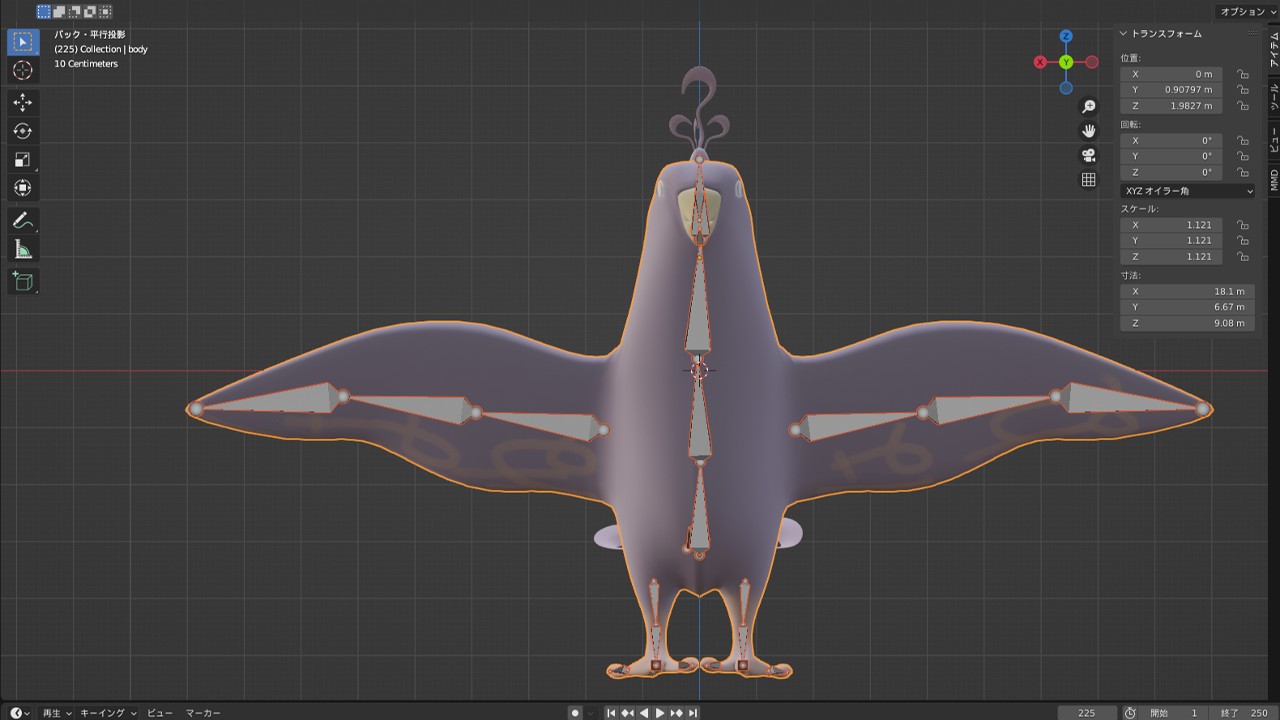Choose the Add Cube tool
The width and height of the screenshot is (1280, 720).
22,282
